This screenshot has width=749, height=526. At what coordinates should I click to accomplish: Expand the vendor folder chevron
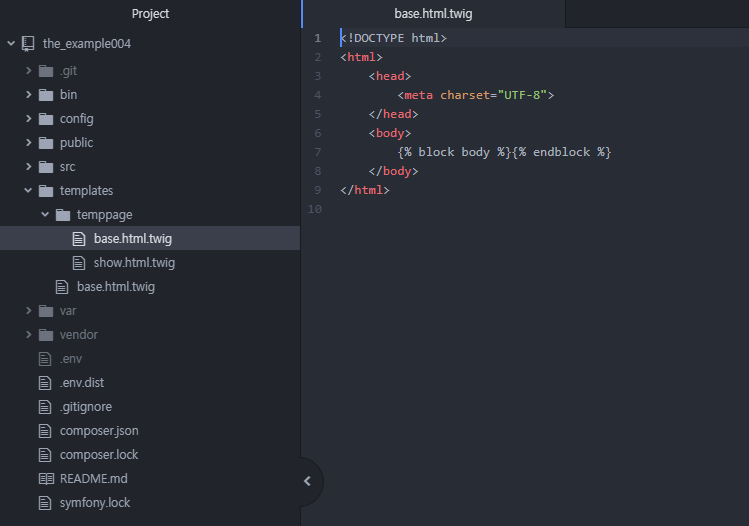point(28,335)
